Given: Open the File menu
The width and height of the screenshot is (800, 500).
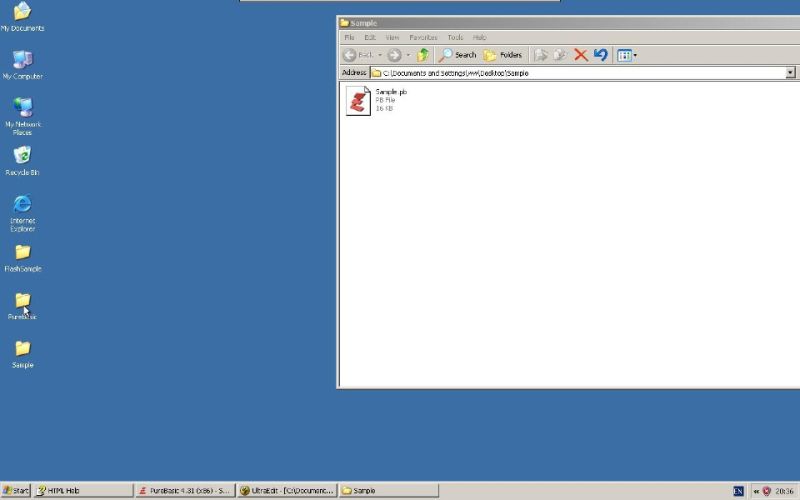Looking at the screenshot, I should tap(349, 38).
